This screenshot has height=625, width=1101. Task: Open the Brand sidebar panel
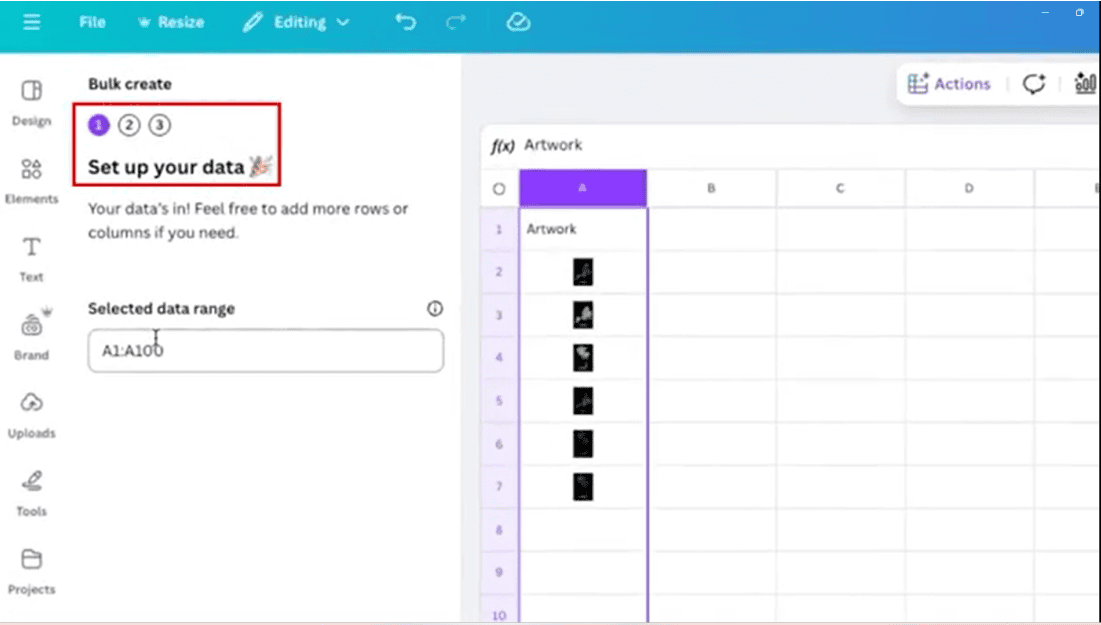click(31, 336)
